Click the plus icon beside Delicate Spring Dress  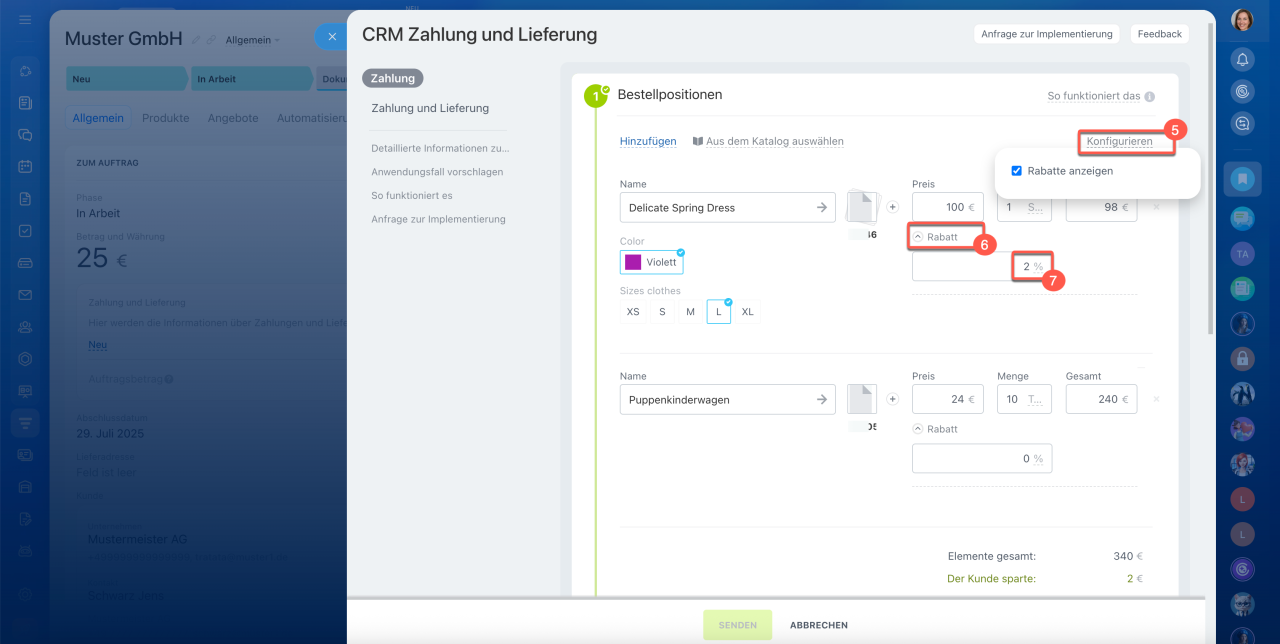coord(893,207)
